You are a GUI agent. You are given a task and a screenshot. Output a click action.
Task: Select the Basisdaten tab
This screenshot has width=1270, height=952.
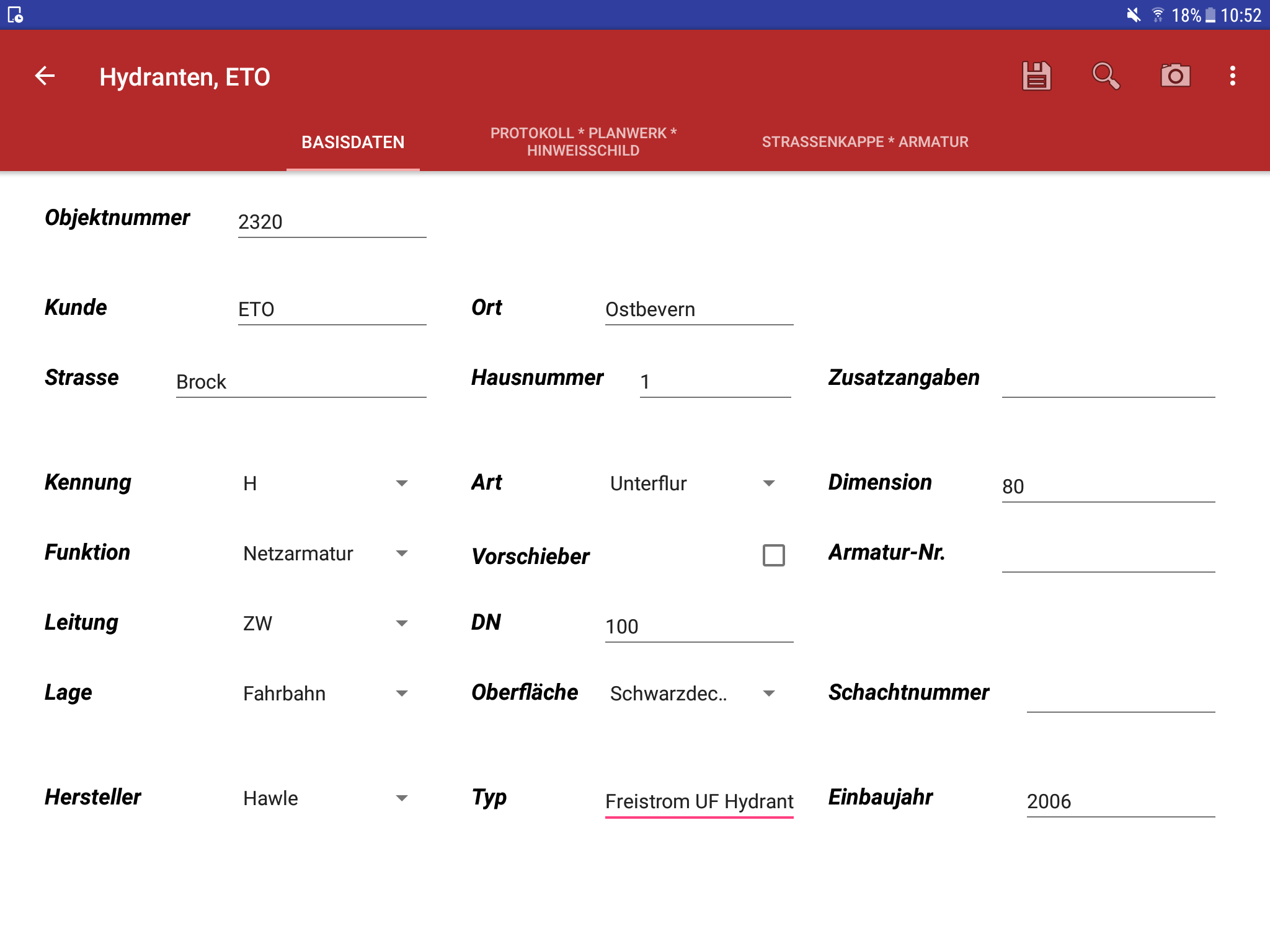coord(353,142)
